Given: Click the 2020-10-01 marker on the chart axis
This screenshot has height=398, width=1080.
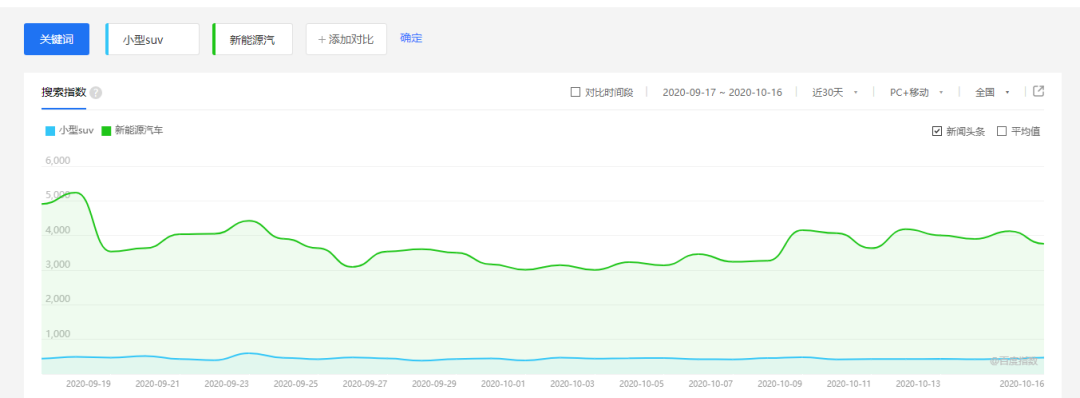Looking at the screenshot, I should [503, 384].
